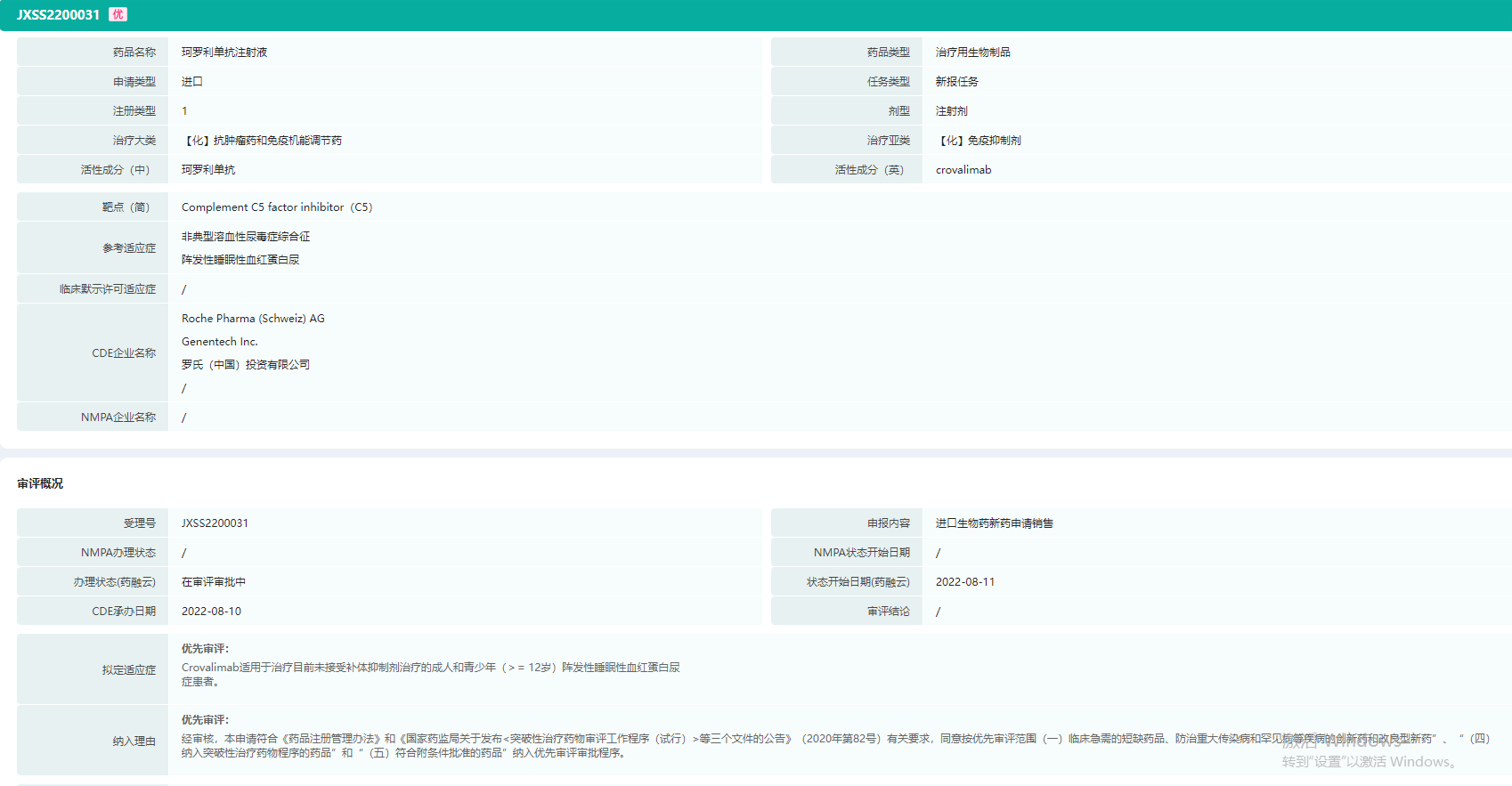The width and height of the screenshot is (1512, 786).
Task: Click the paragraph starting Crovalimab适用于治疗
Action: [x=431, y=675]
